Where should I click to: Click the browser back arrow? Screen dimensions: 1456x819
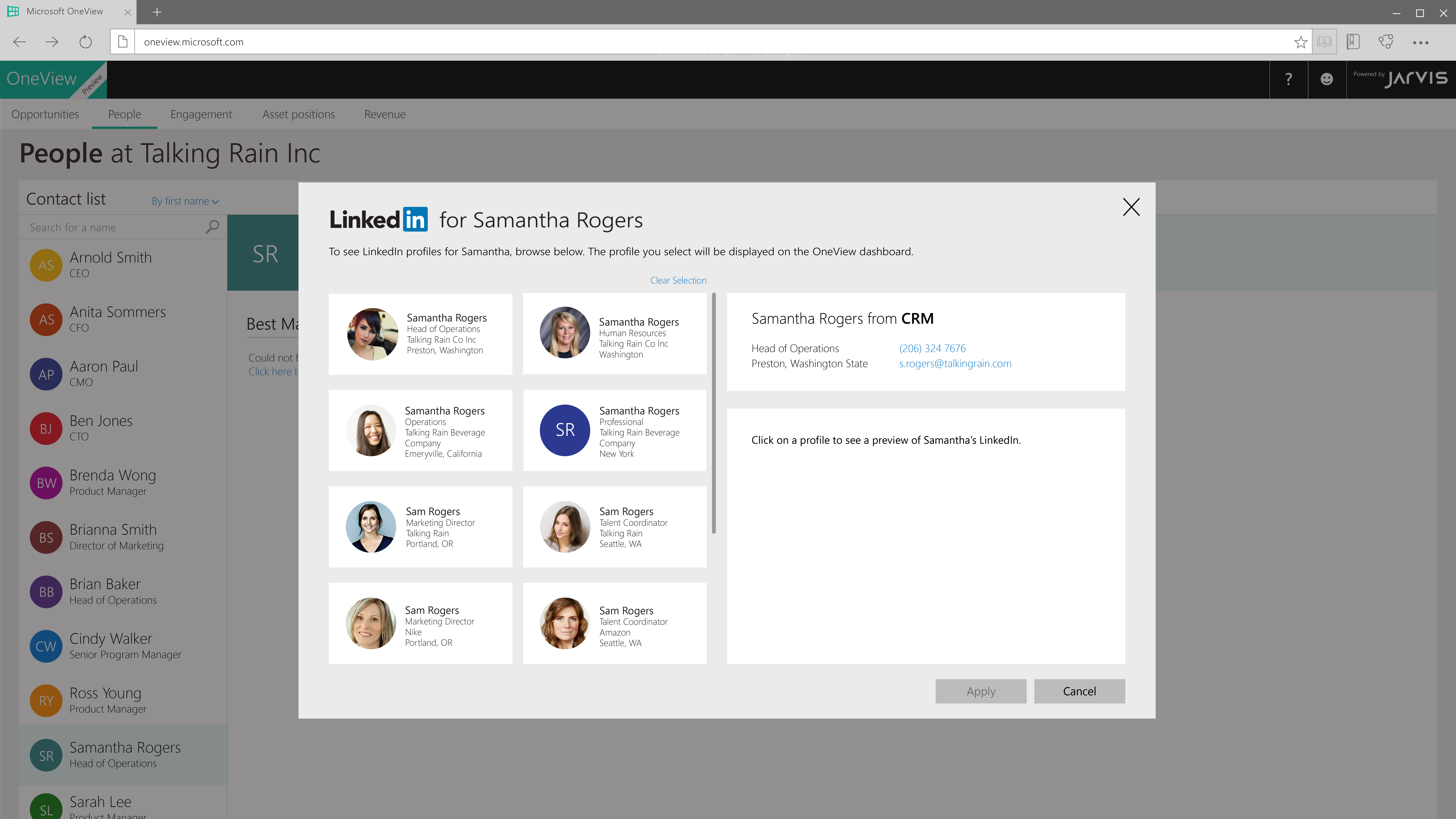19,42
